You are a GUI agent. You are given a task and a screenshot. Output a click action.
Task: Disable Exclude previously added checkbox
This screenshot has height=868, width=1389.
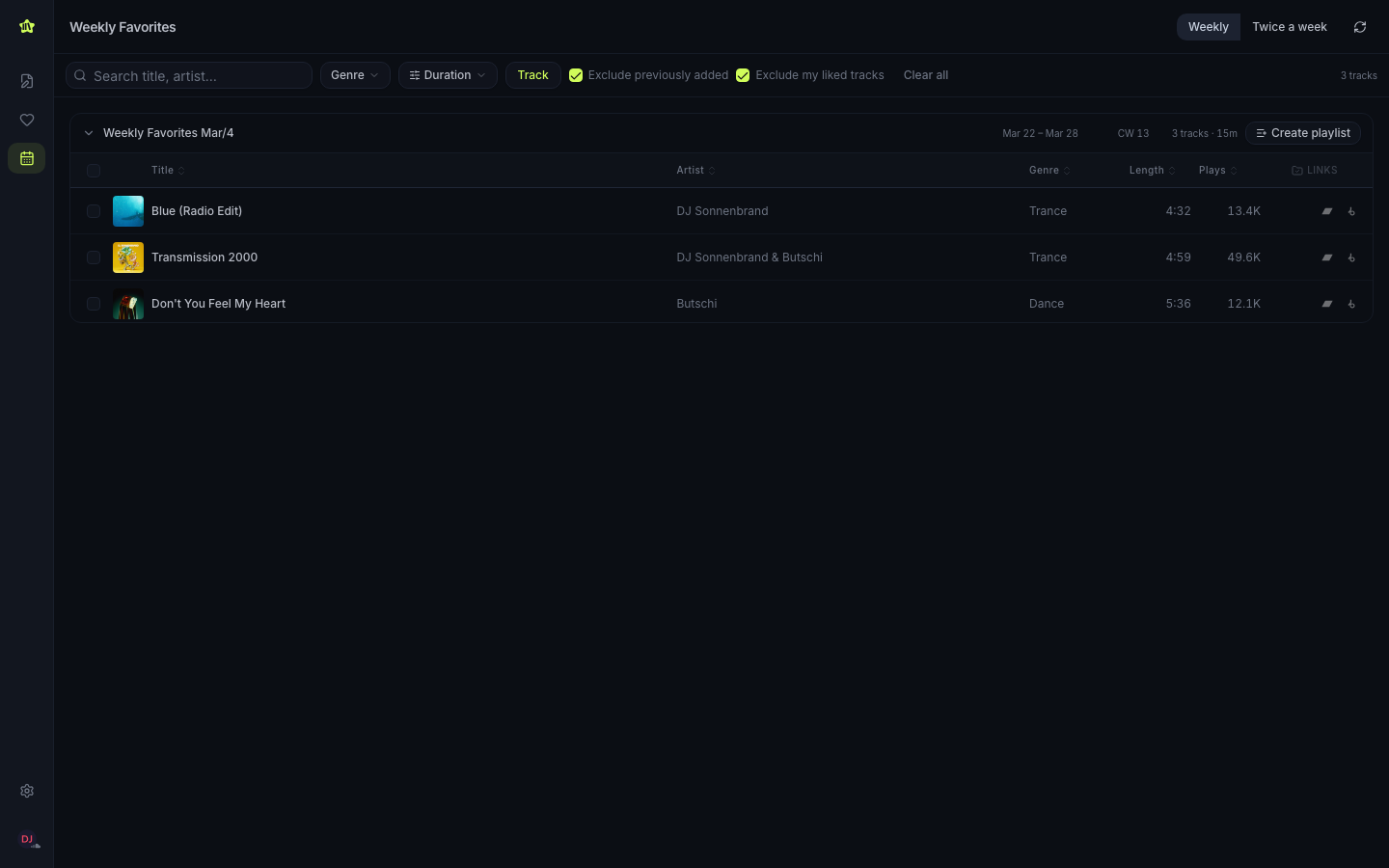coord(576,75)
